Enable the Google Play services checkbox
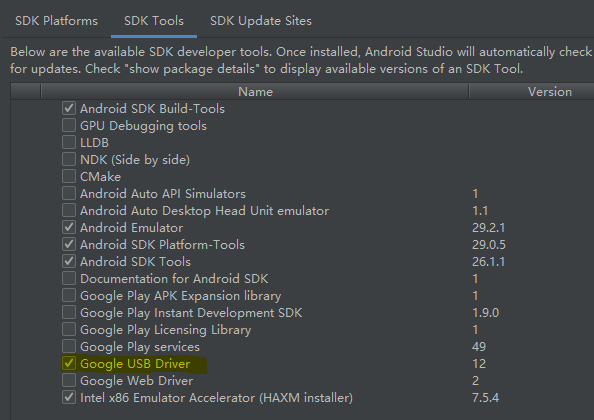The height and width of the screenshot is (420, 594). 69,347
